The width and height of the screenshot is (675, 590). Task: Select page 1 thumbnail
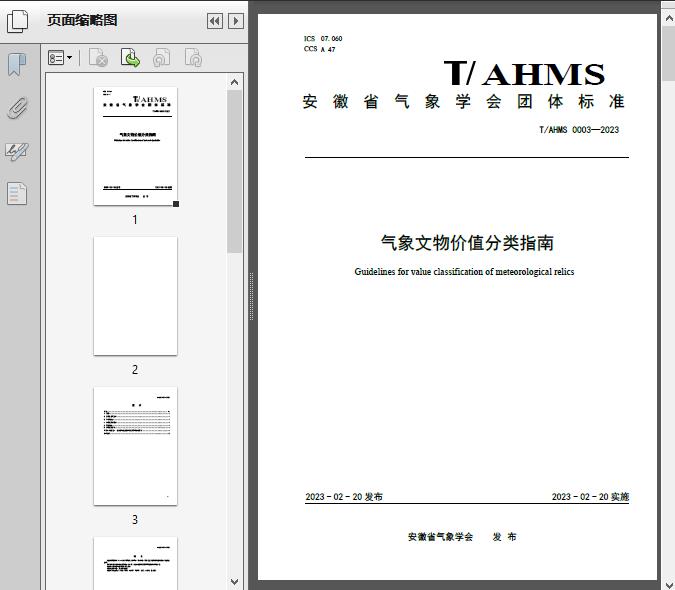pyautogui.click(x=135, y=146)
